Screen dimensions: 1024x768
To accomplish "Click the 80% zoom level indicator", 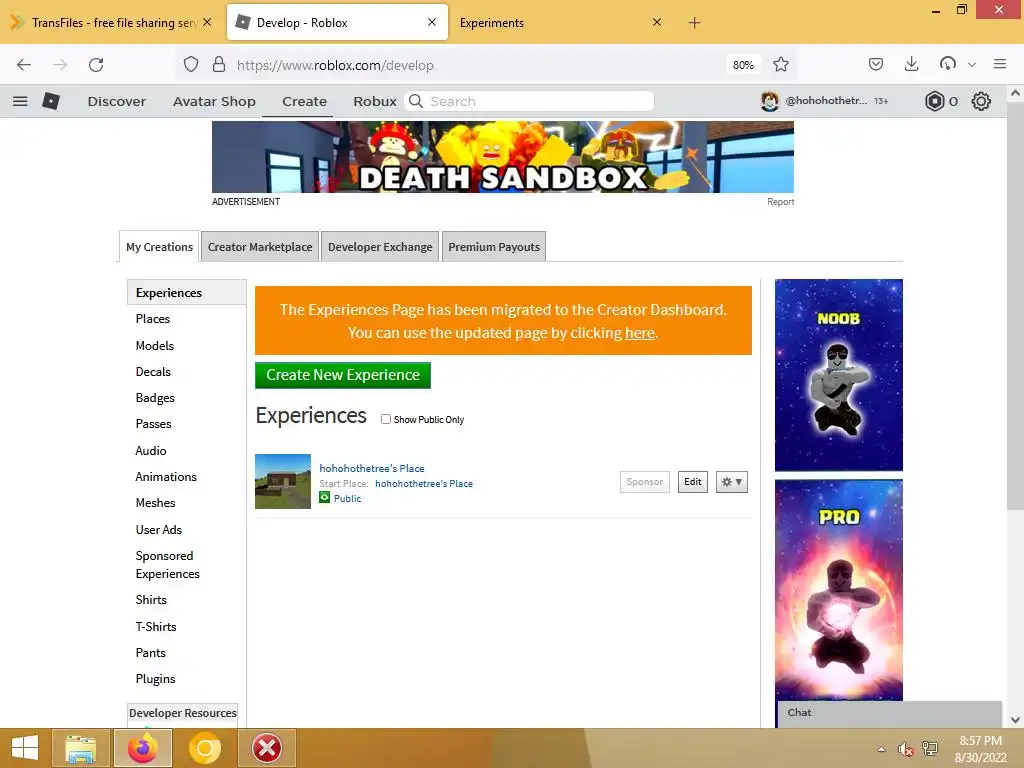I will (x=743, y=65).
